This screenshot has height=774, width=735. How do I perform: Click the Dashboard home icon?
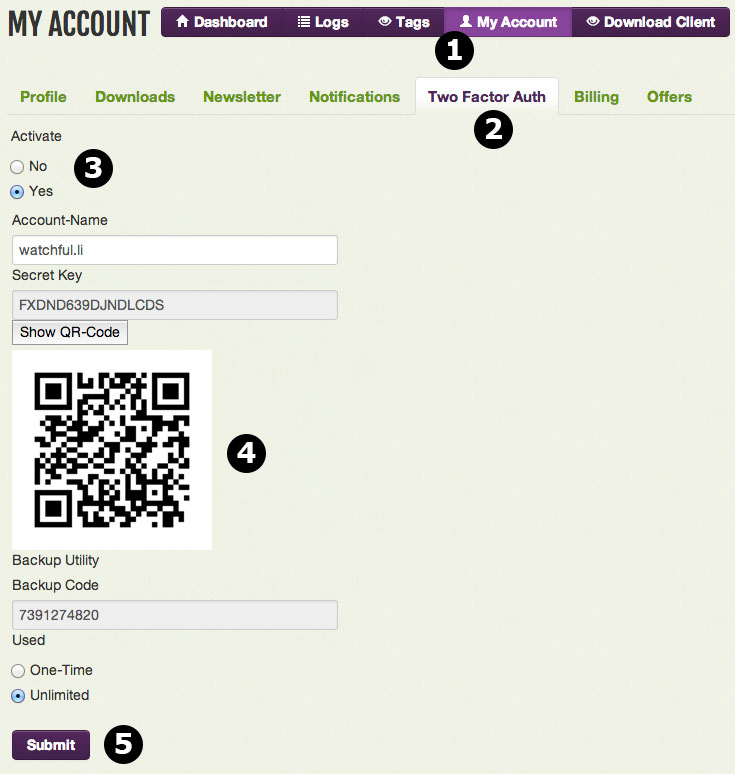click(x=182, y=21)
